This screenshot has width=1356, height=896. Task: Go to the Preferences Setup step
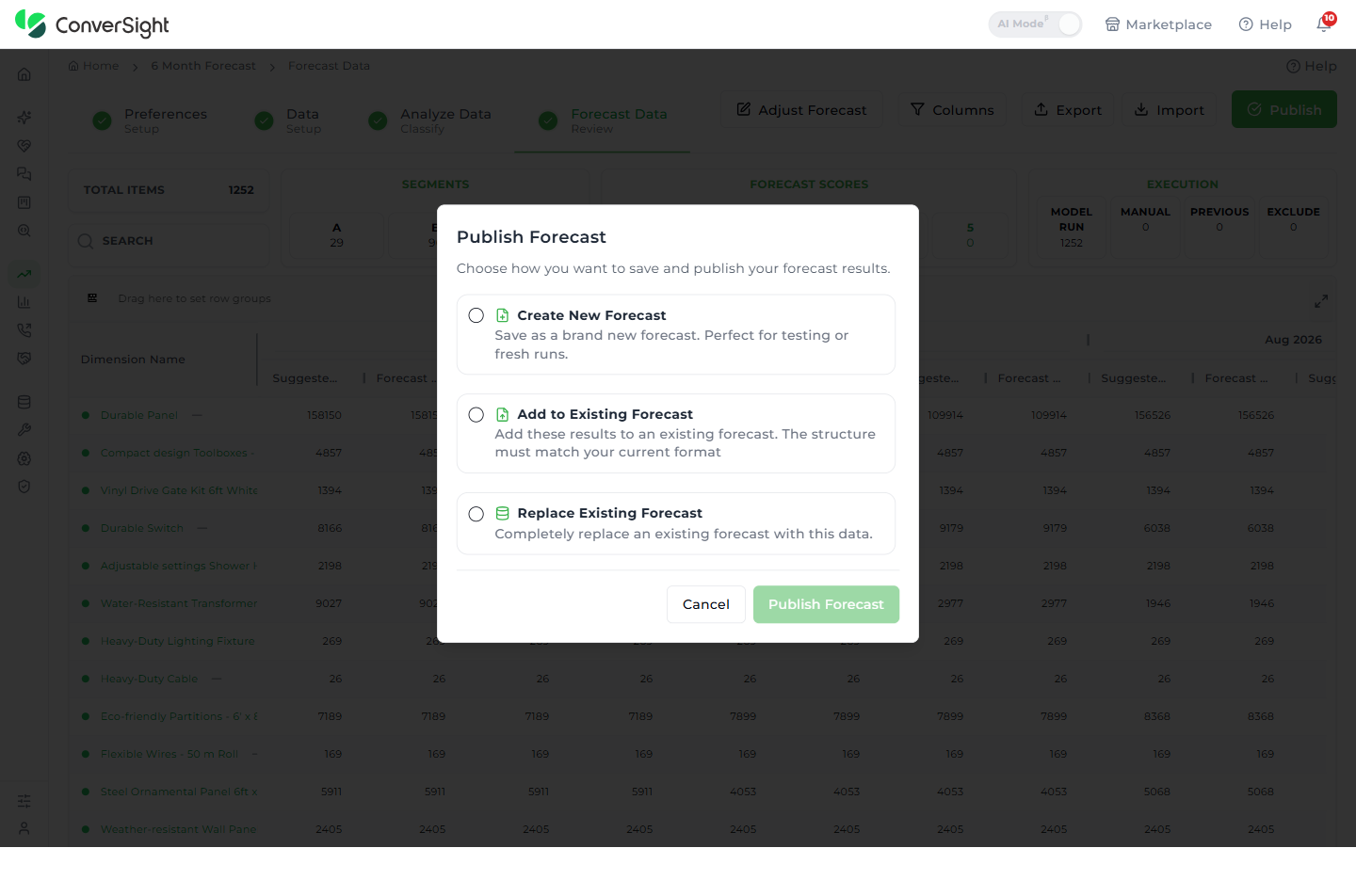[x=151, y=120]
